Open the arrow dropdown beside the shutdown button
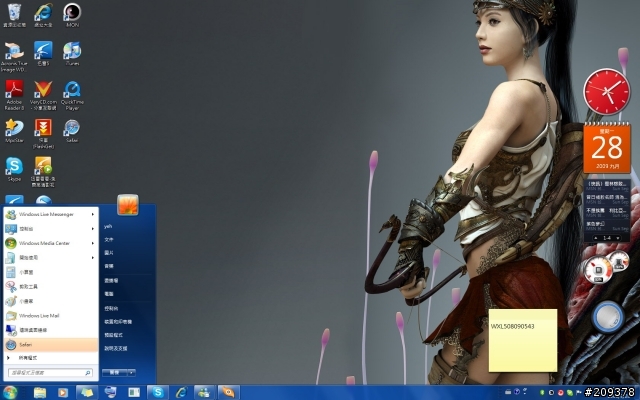Image resolution: width=640 pixels, height=400 pixels. pos(131,373)
